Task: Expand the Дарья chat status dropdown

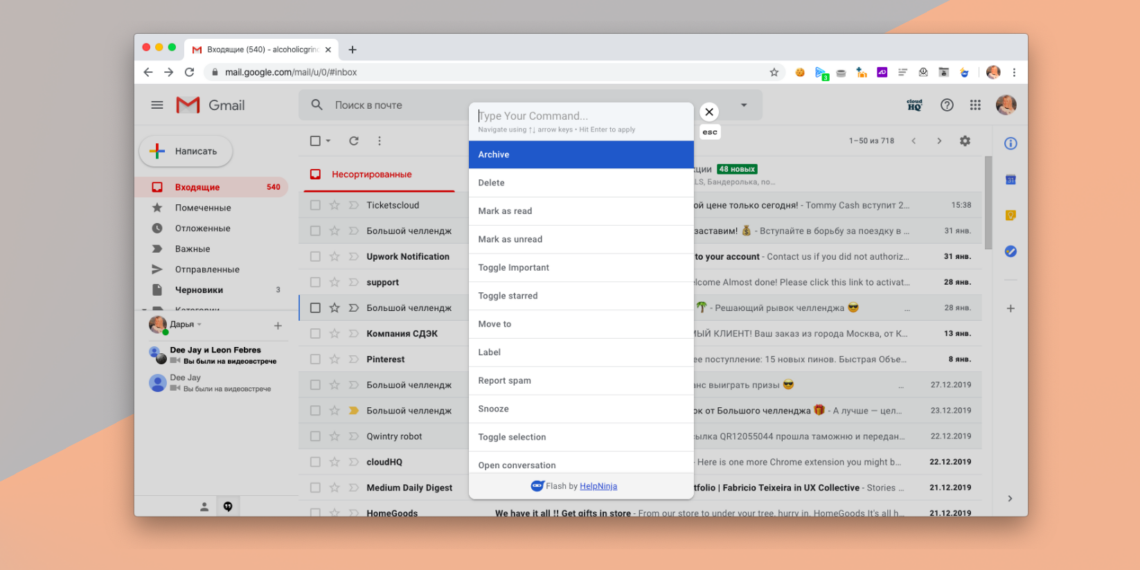Action: (199, 325)
